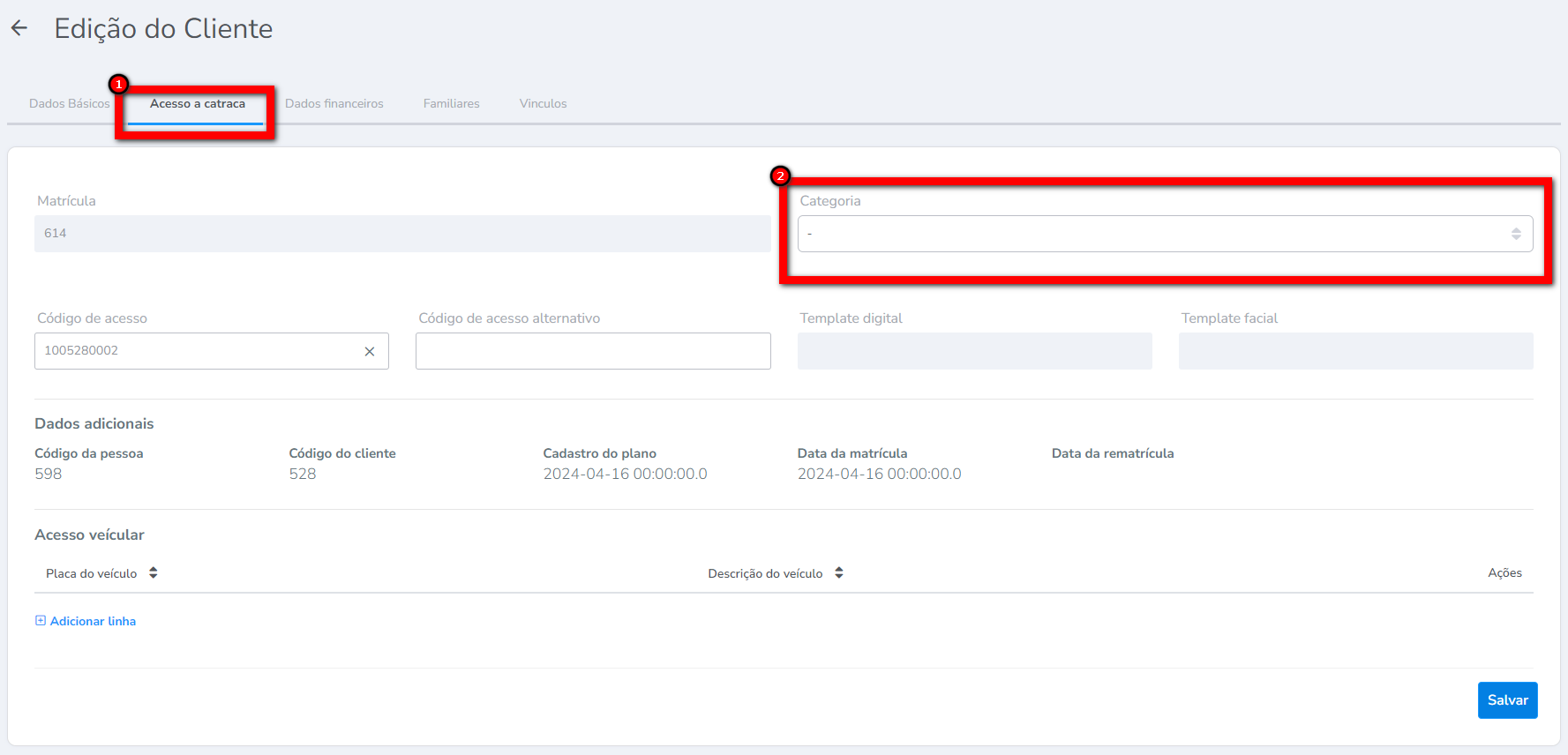1568x755 pixels.
Task: Sort by Descrição do veículo arrows
Action: coord(839,573)
